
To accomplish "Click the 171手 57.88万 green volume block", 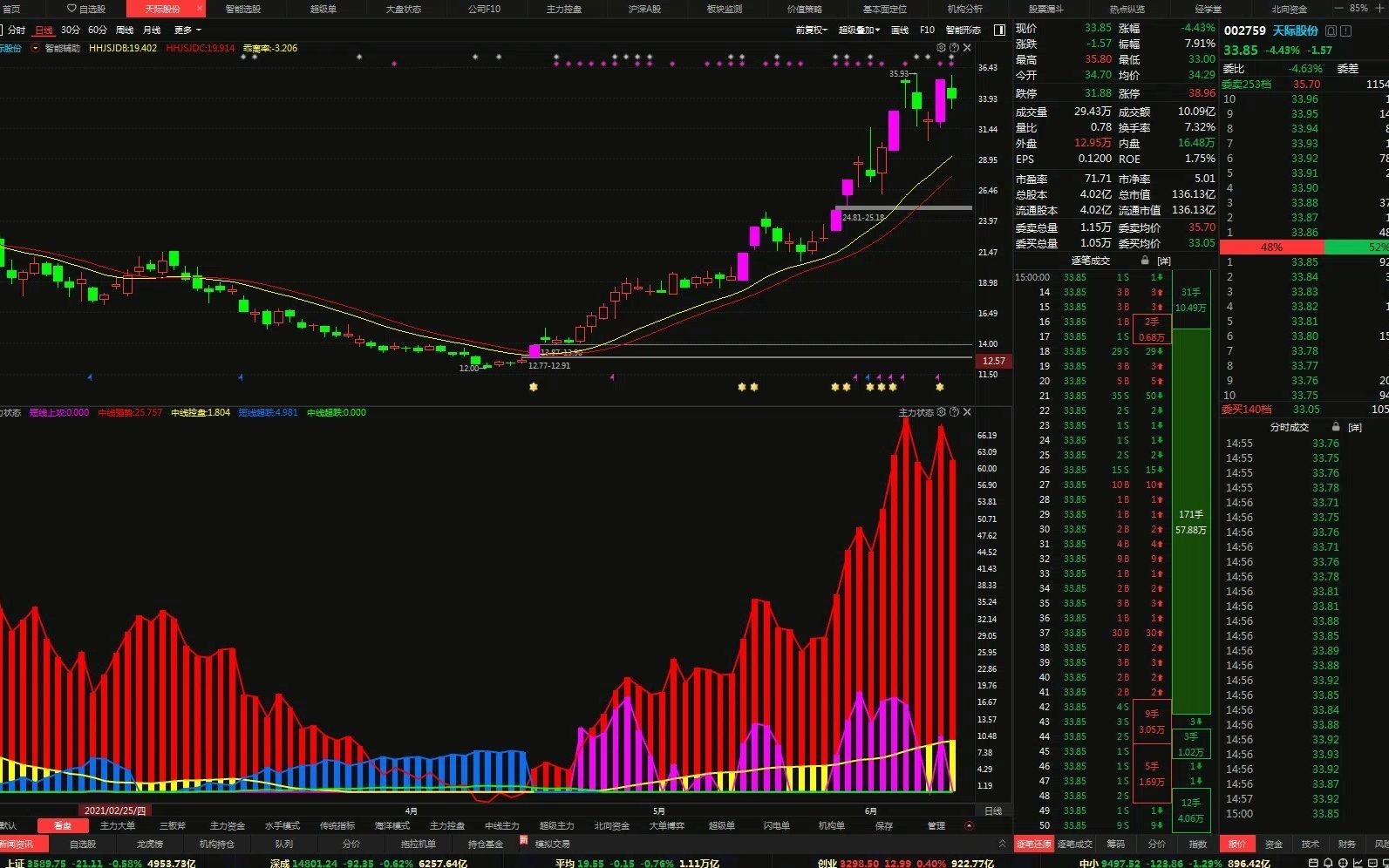I will [x=1191, y=521].
